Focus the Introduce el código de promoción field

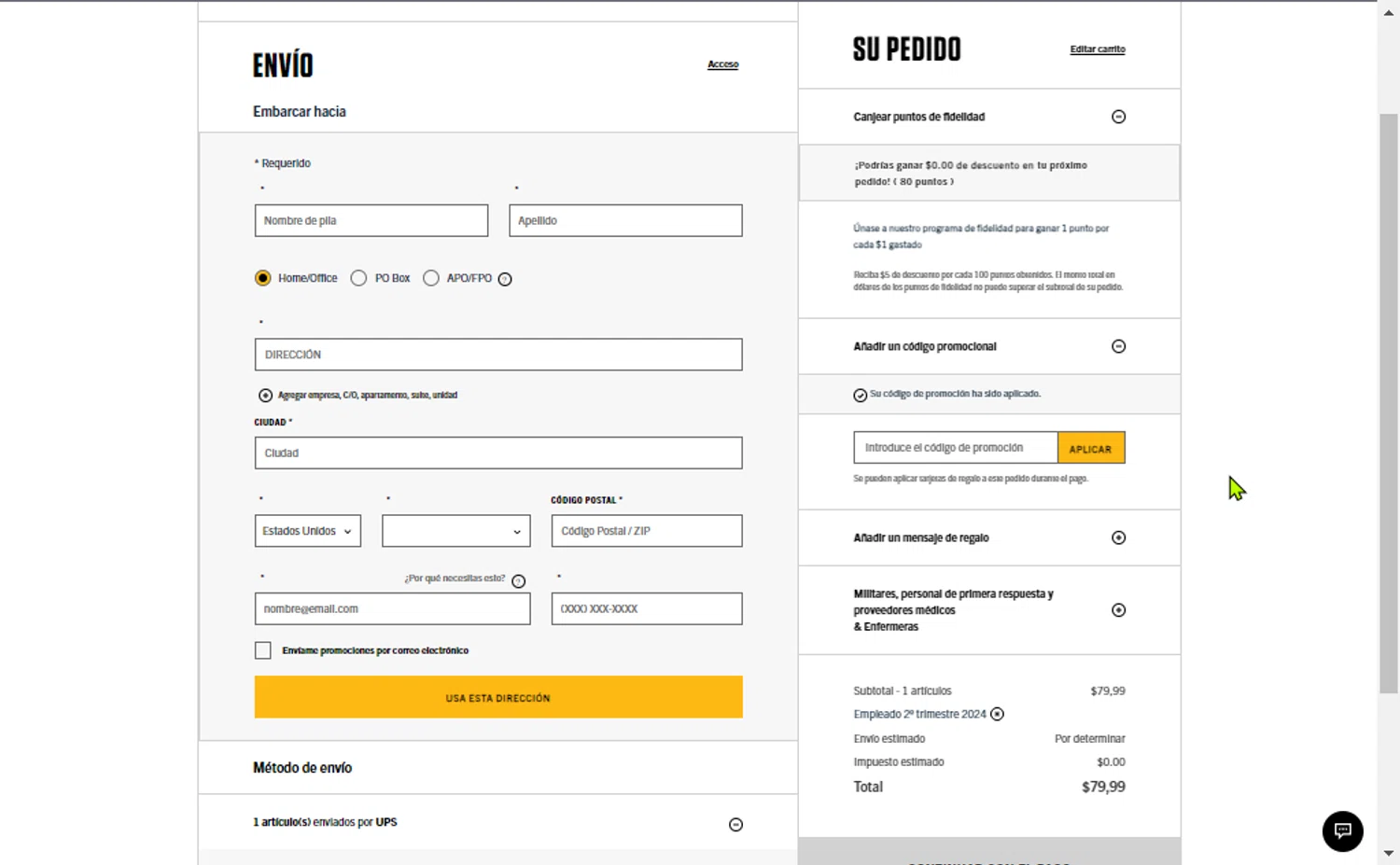[x=956, y=448]
